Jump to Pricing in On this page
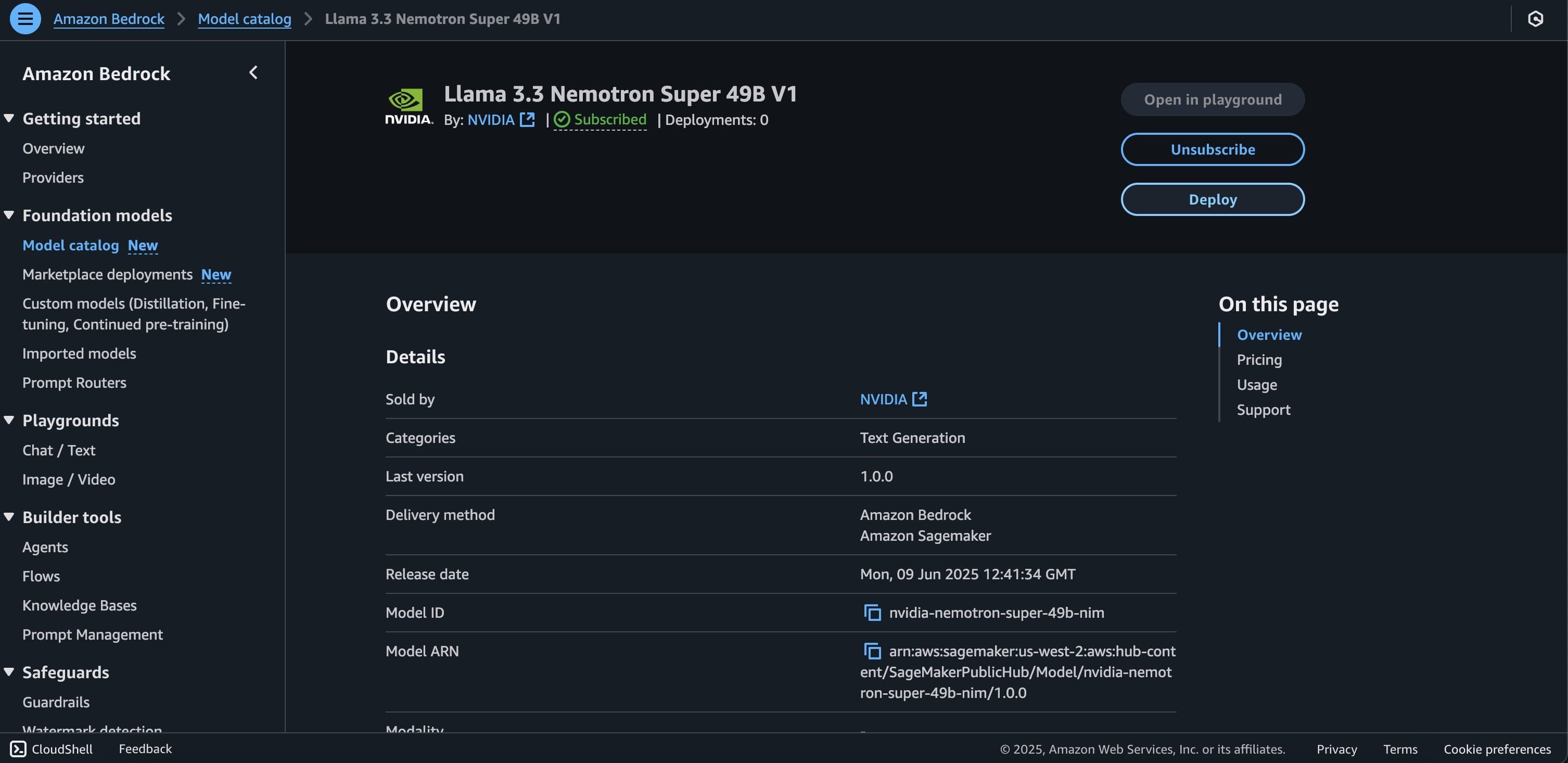The image size is (1568, 763). pos(1259,360)
